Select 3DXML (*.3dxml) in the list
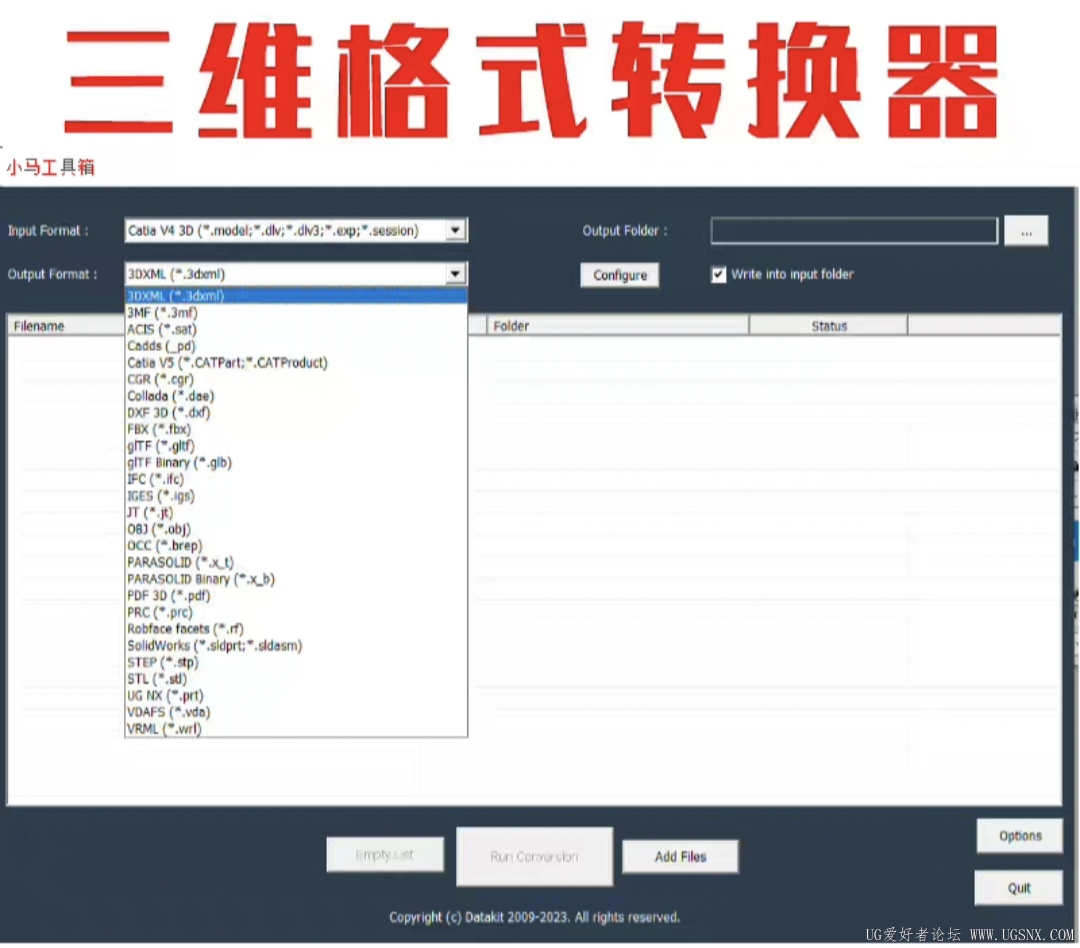Viewport: 1080px width, 948px height. 295,296
